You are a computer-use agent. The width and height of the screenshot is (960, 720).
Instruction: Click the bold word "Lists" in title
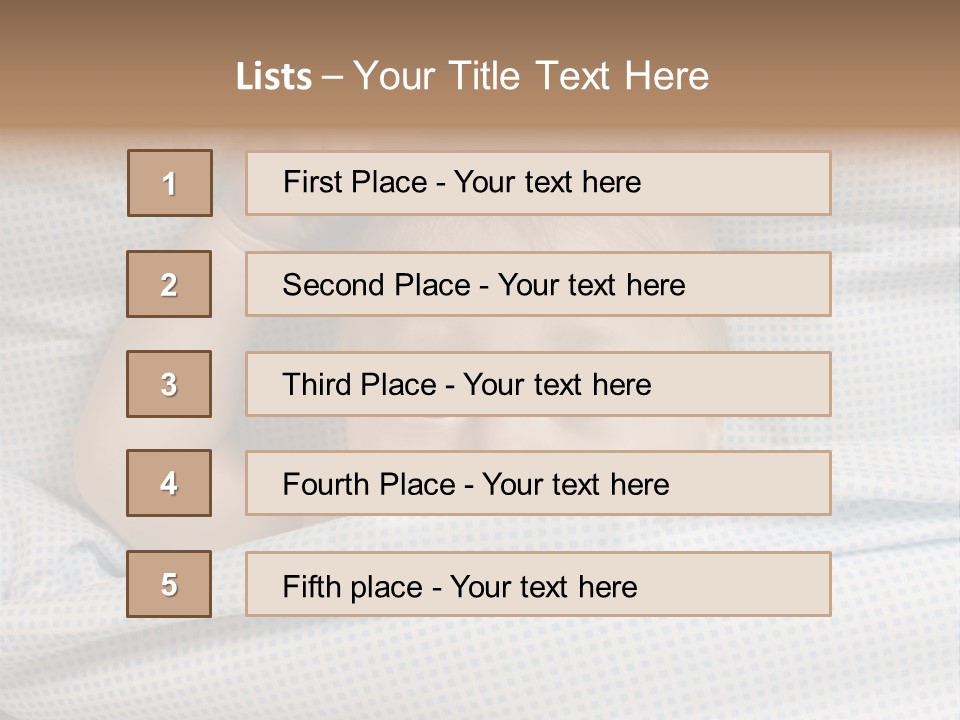point(274,77)
